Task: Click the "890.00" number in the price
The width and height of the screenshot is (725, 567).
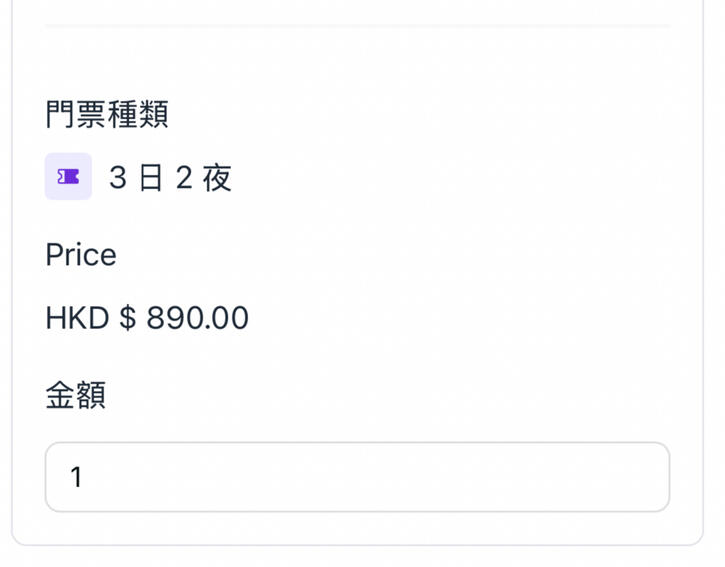Action: coord(198,318)
